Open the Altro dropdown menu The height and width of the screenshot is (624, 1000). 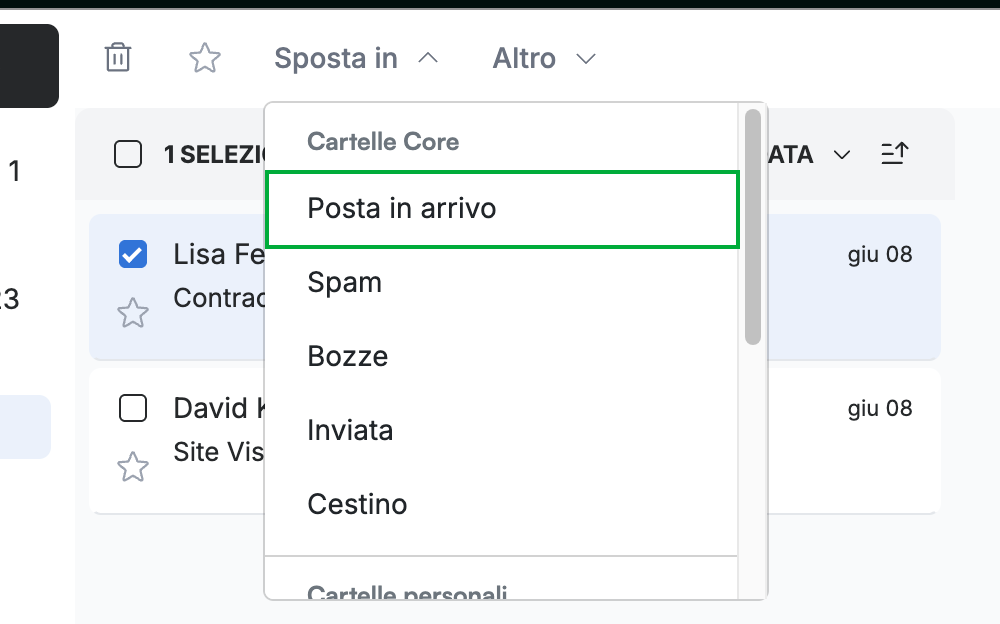click(544, 58)
